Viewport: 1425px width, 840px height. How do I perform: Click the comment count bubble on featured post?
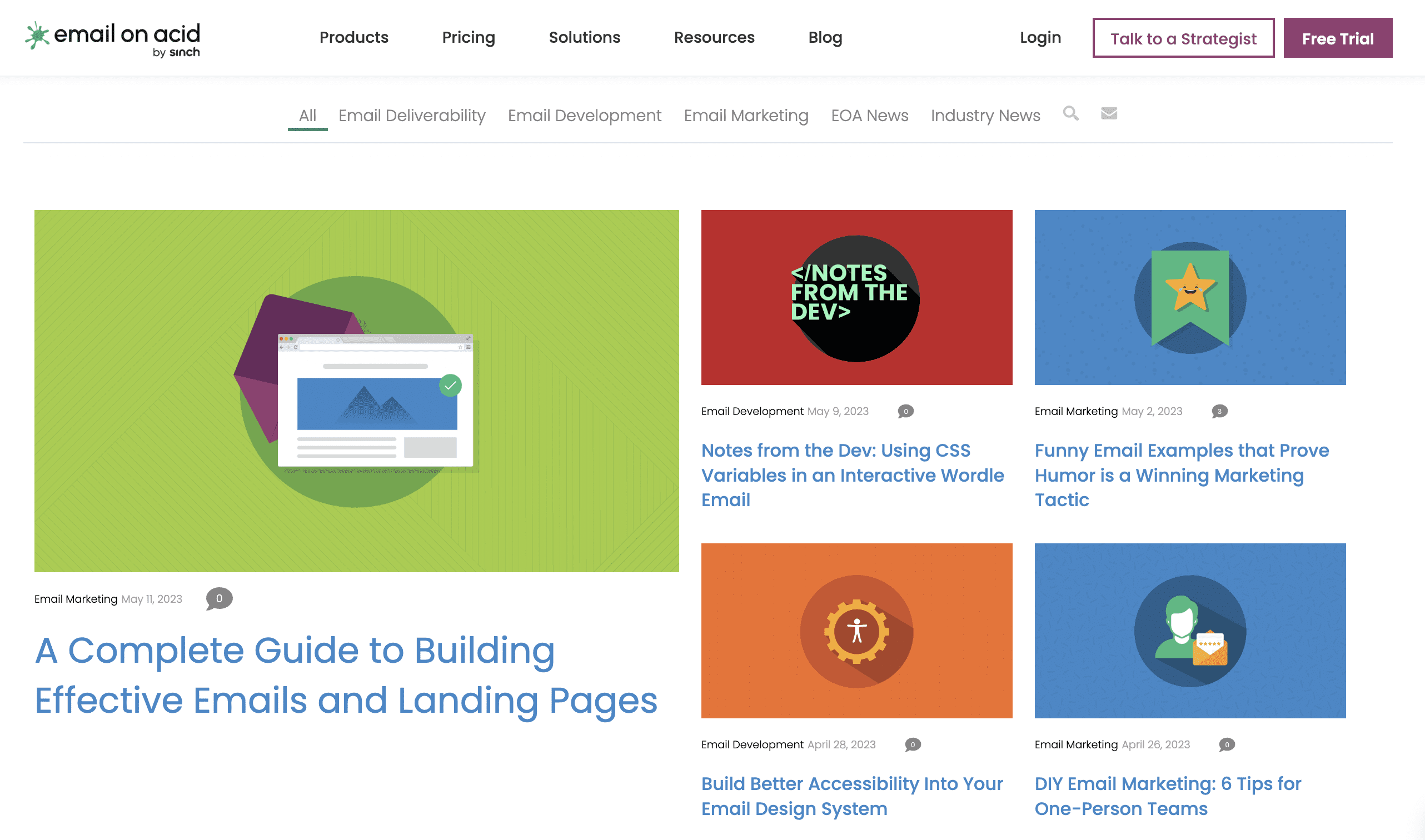[x=219, y=599]
